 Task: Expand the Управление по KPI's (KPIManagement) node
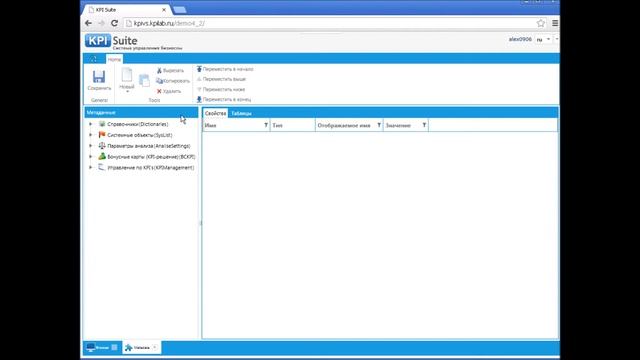click(x=91, y=167)
